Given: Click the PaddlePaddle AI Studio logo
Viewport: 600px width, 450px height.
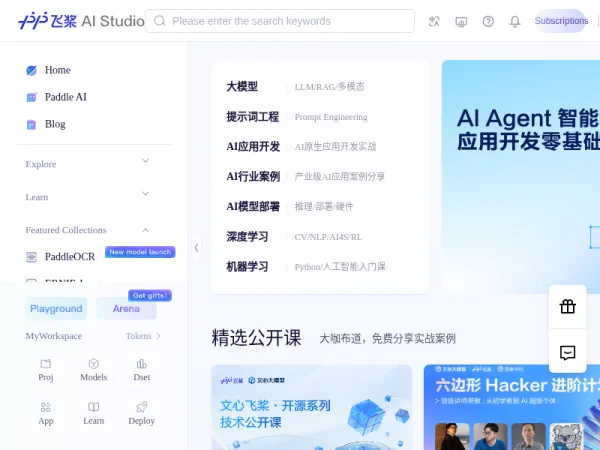Looking at the screenshot, I should click(81, 21).
